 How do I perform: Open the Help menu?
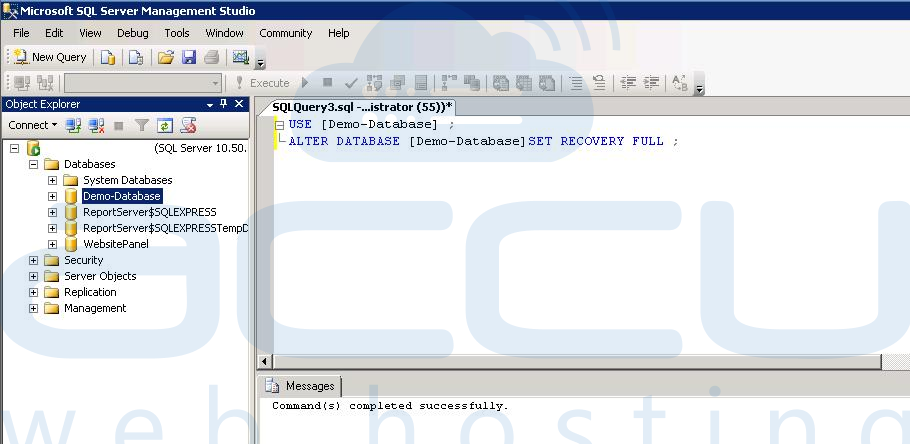pyautogui.click(x=338, y=33)
